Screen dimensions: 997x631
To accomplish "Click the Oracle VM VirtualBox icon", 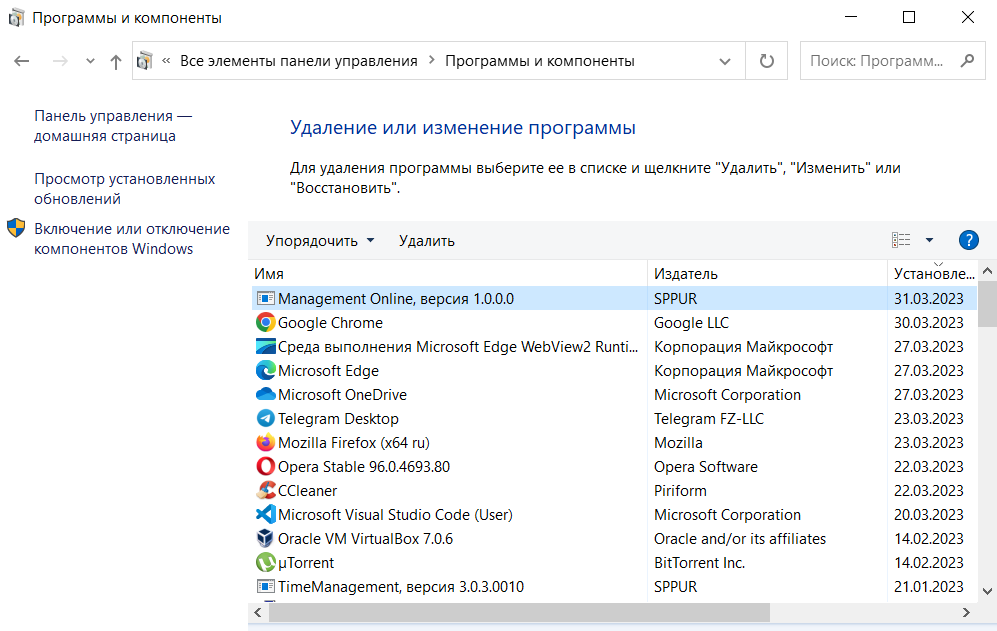I will [x=265, y=539].
